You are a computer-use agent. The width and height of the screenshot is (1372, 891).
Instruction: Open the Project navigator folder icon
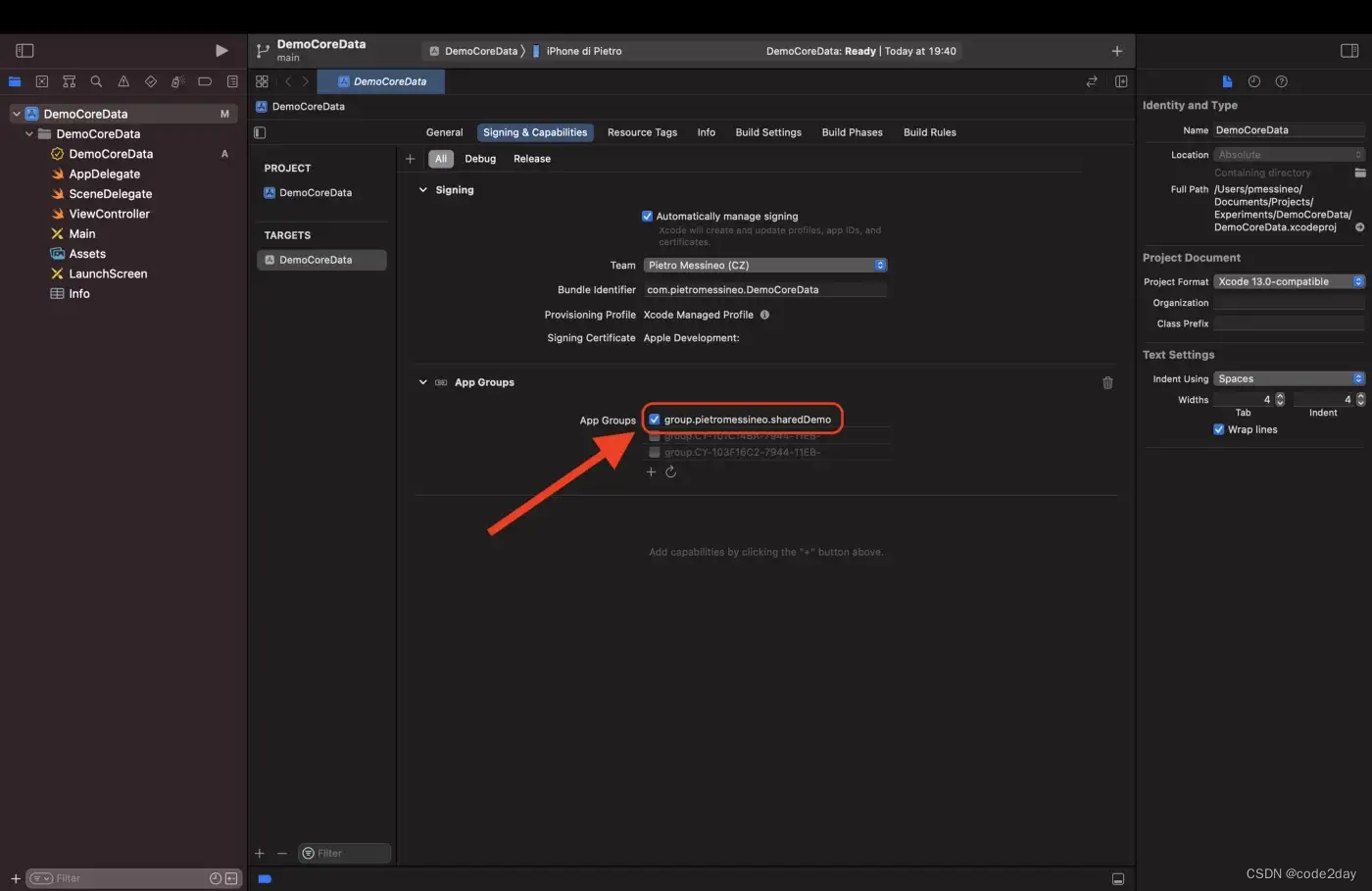15,81
